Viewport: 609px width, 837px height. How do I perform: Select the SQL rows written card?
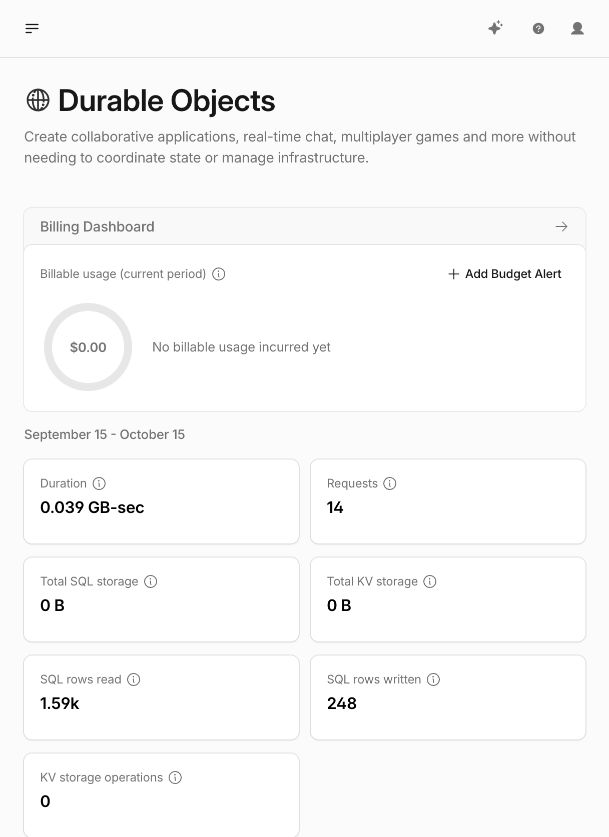[x=448, y=697]
